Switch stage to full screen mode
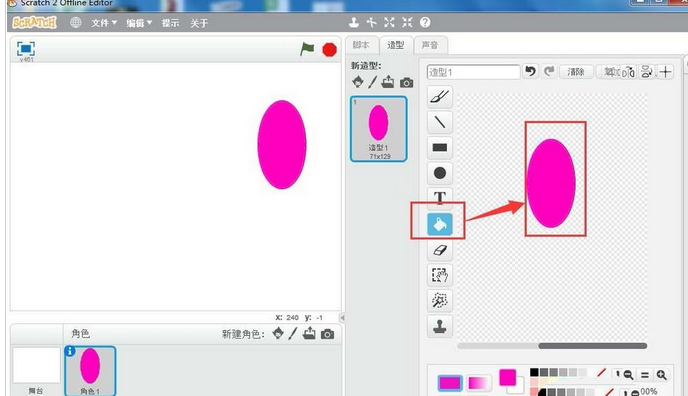The width and height of the screenshot is (688, 396). [26, 48]
